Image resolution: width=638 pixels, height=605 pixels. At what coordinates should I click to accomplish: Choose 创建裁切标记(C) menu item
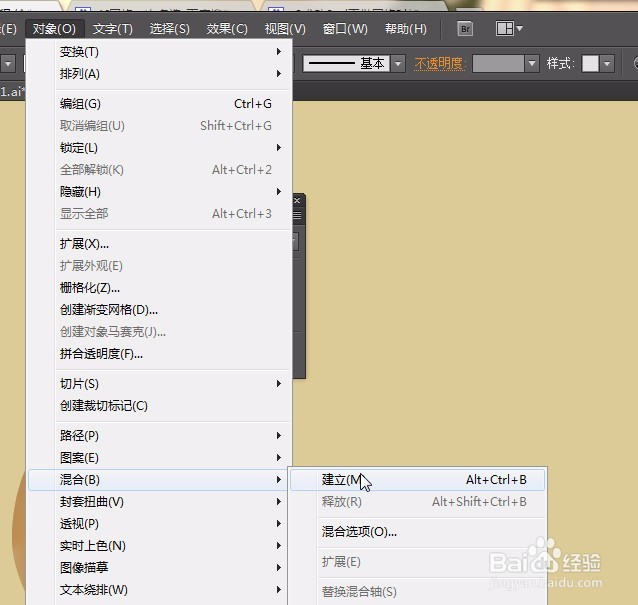[160, 406]
